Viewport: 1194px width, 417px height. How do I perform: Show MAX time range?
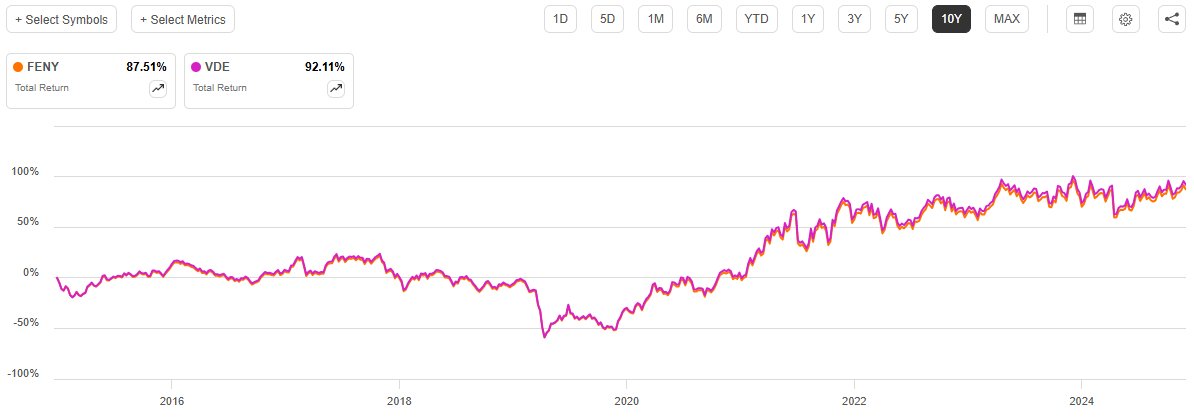1007,19
